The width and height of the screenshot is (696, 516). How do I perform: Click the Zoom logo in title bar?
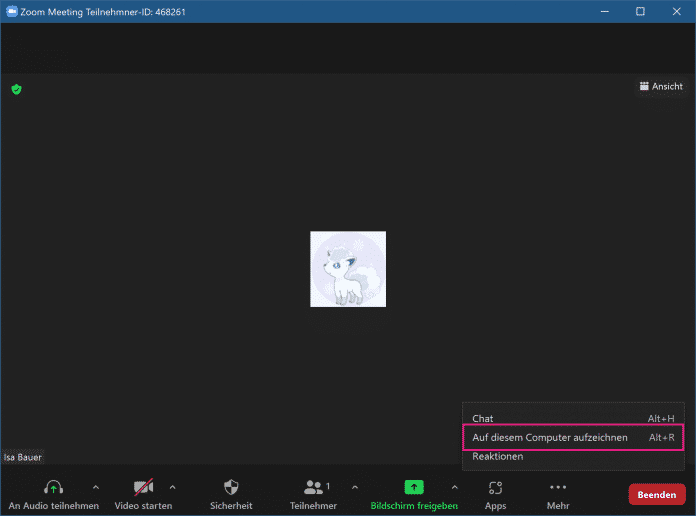pos(12,12)
